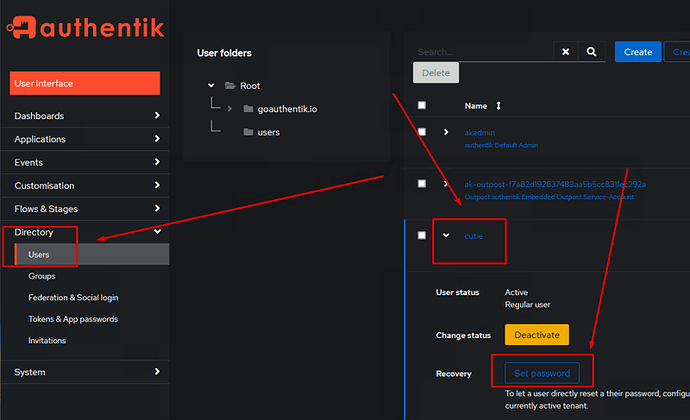The height and width of the screenshot is (420, 690).
Task: Sort by Name column arrow icon
Action: click(x=498, y=106)
